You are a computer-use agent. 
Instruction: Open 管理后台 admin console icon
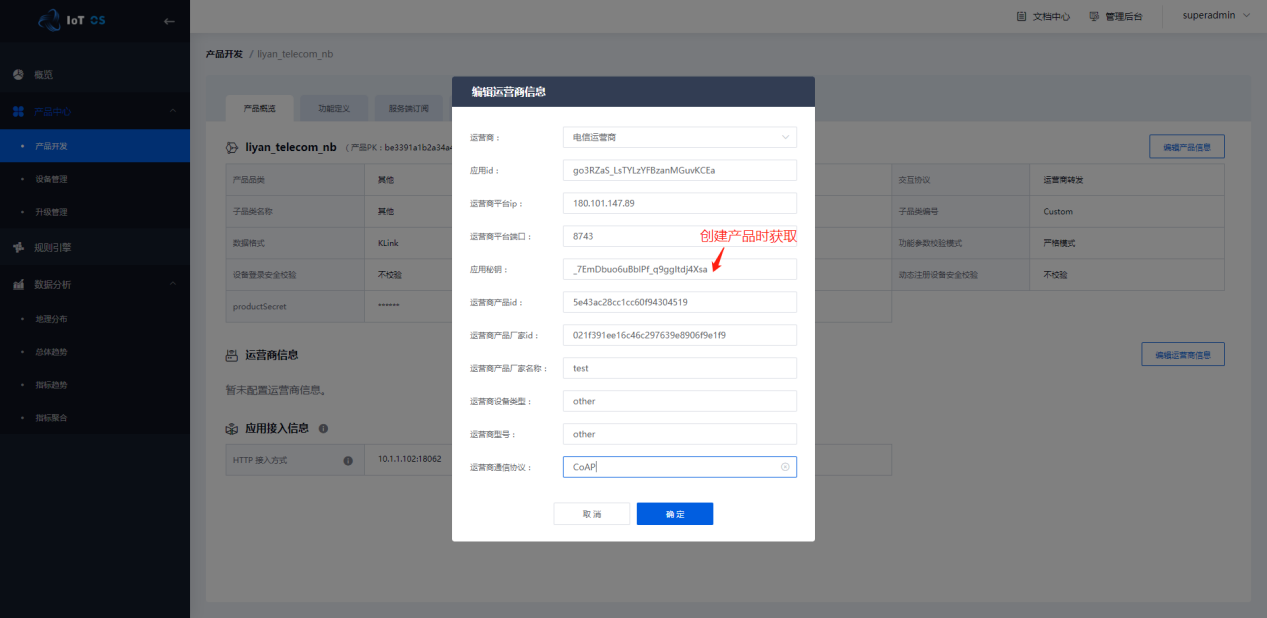click(1094, 17)
